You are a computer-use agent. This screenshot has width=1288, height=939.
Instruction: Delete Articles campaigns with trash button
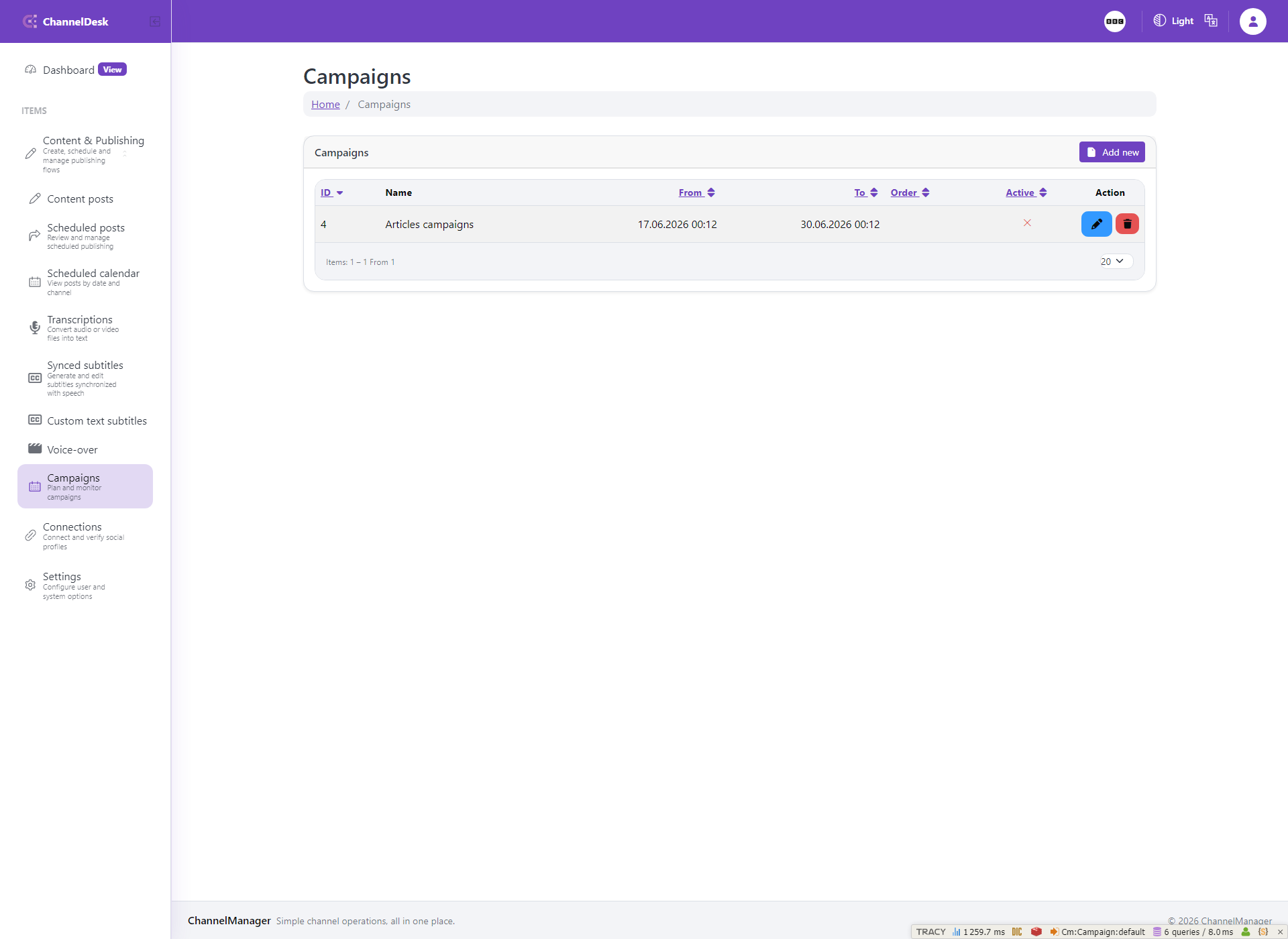click(x=1127, y=224)
